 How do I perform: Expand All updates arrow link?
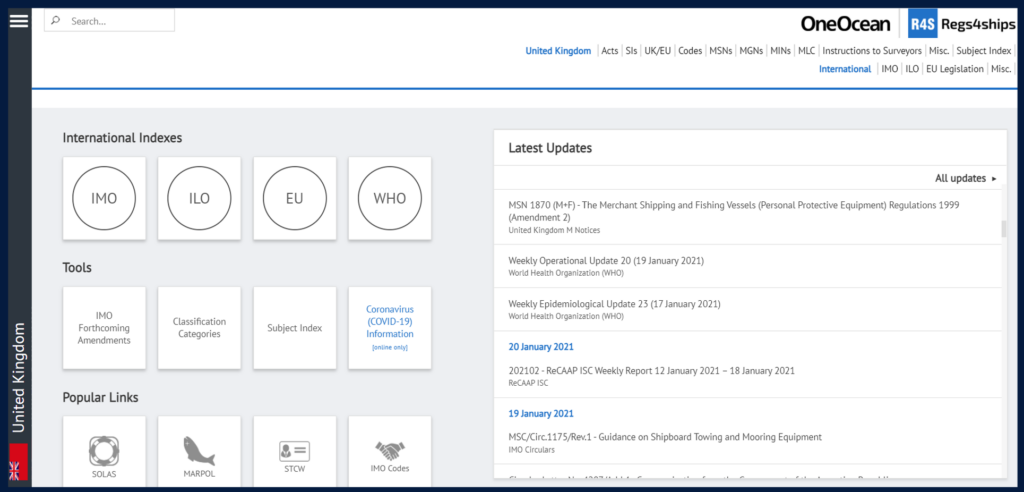tap(966, 178)
